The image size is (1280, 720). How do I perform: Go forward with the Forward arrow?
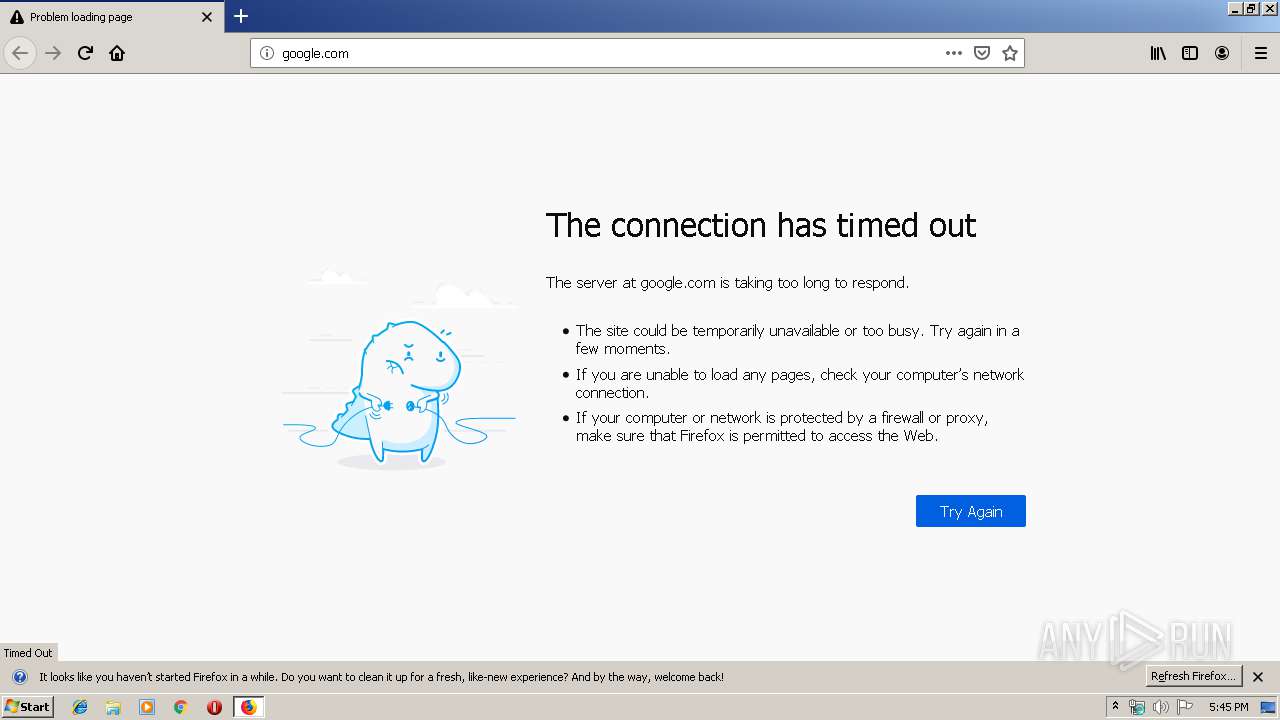point(53,53)
